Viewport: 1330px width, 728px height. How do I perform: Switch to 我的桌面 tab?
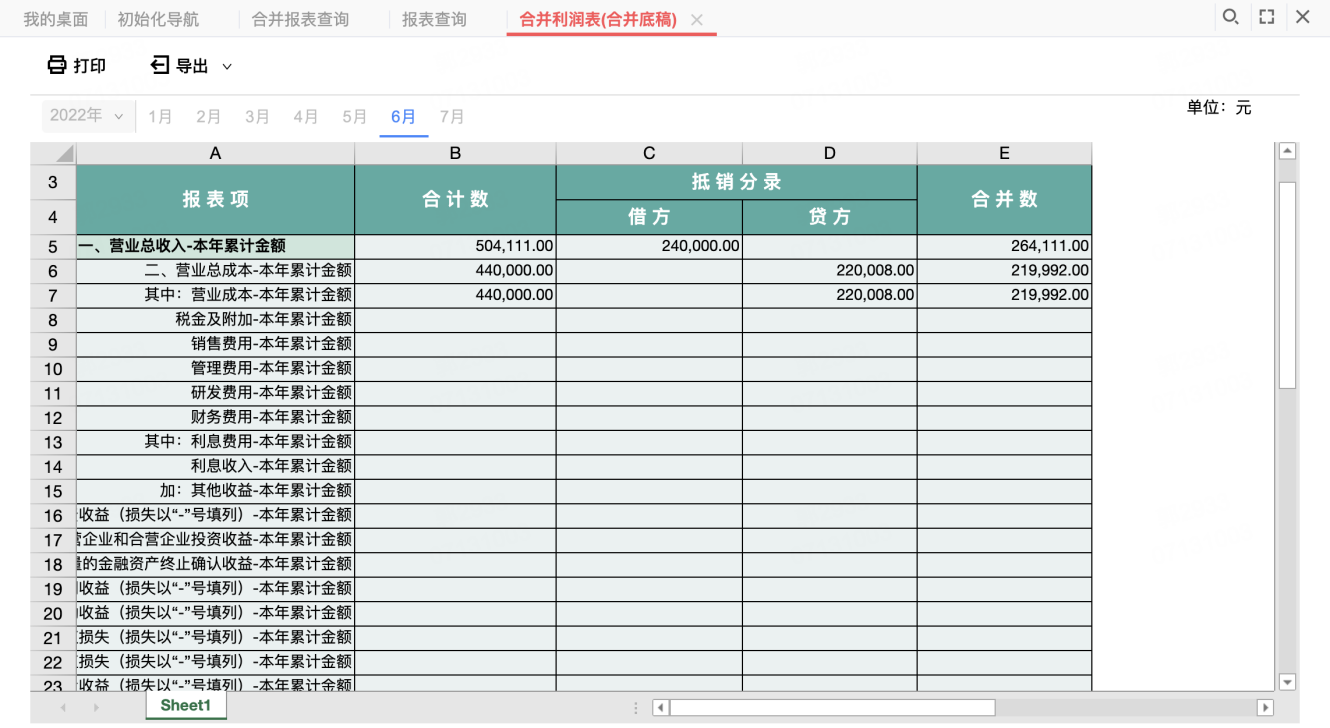pyautogui.click(x=56, y=19)
